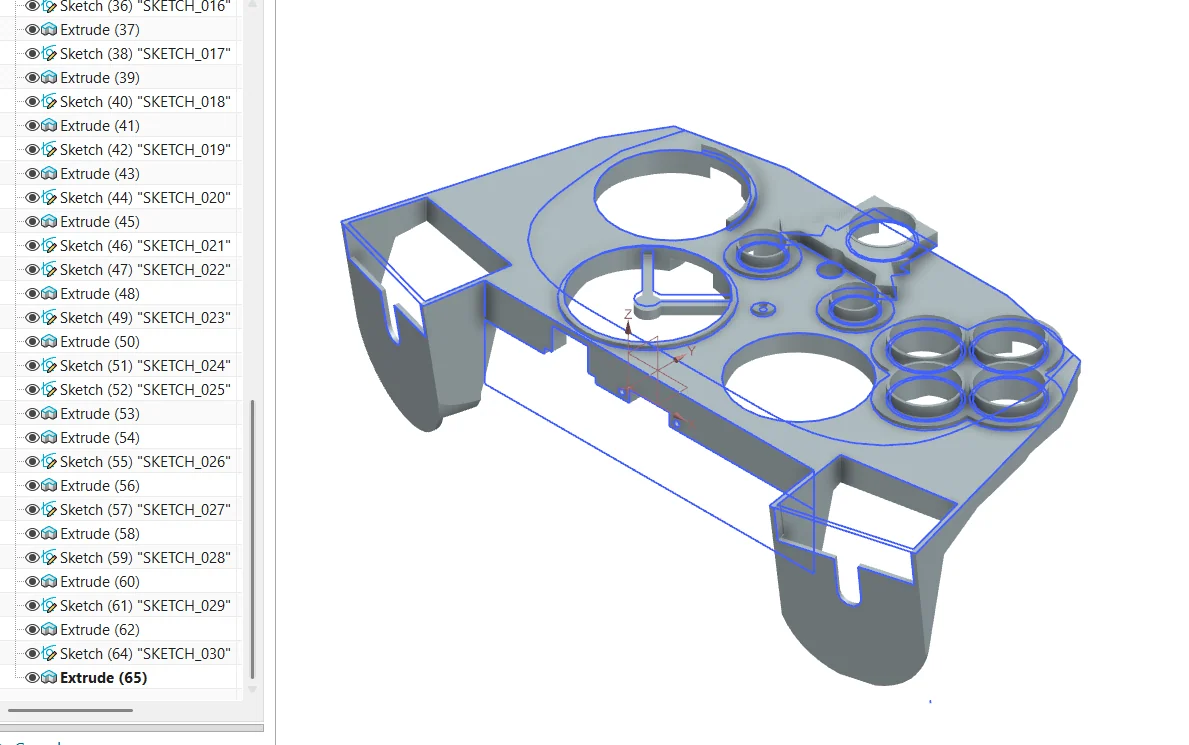Screen dimensions: 1189x745
Task: Hide Sketch (44) SKETCH_020 using eye icon
Action: [32, 198]
